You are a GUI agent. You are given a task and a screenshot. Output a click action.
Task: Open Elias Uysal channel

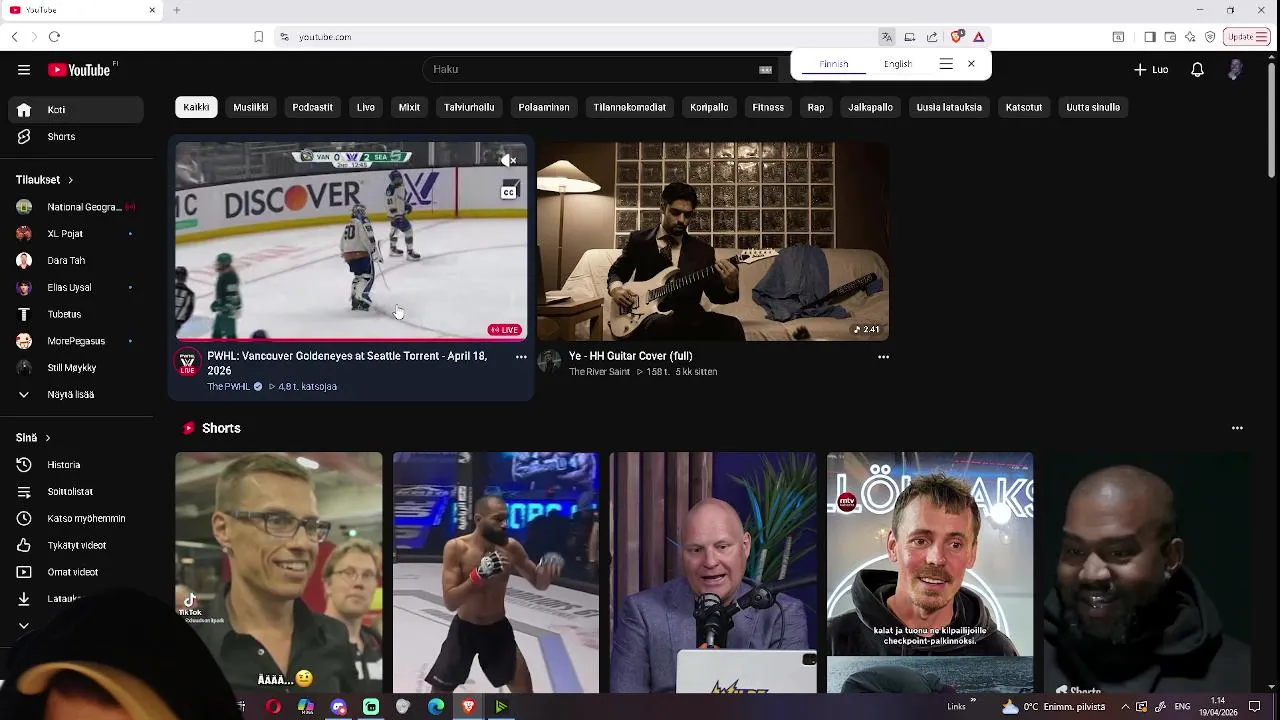(x=76, y=288)
